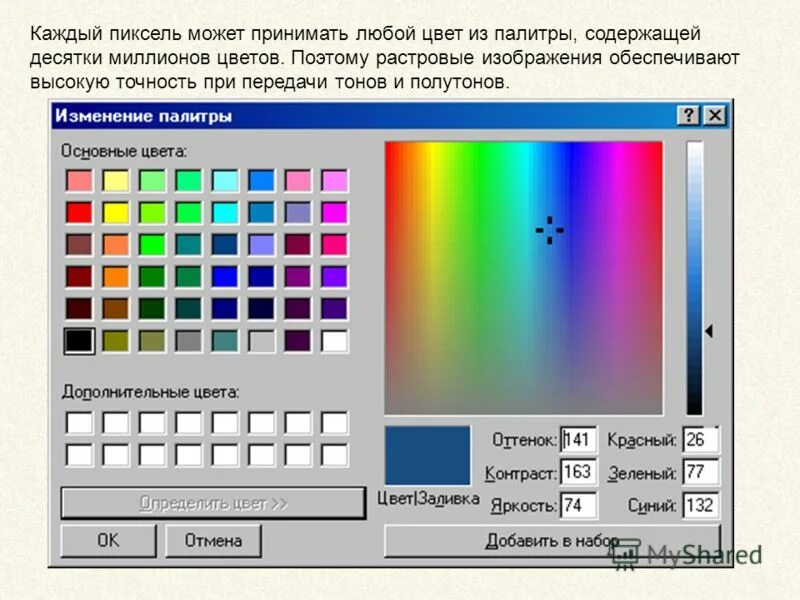The height and width of the screenshot is (600, 800).
Task: Click the Оттенок field showing 141
Action: 578,439
